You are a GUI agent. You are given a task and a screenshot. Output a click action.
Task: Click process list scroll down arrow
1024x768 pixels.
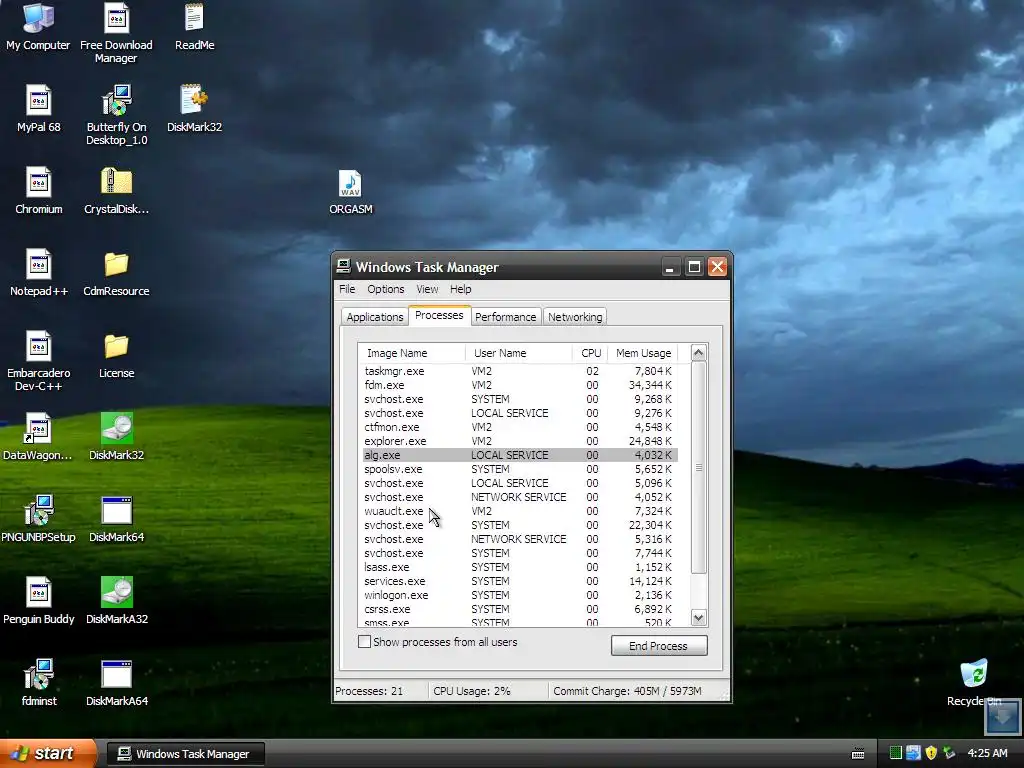(698, 618)
